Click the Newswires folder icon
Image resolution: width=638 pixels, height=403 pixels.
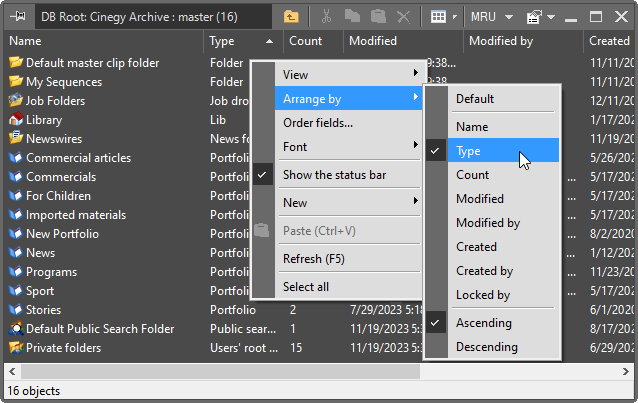pos(15,139)
